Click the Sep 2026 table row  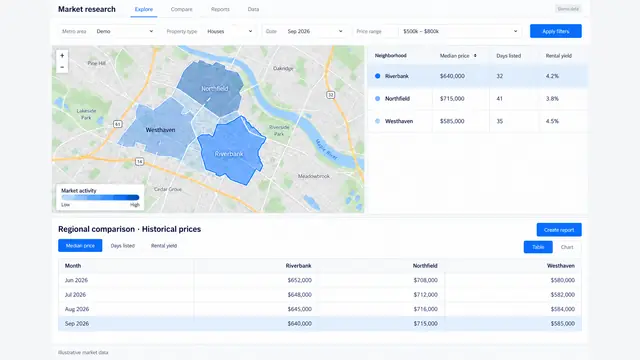[320, 324]
